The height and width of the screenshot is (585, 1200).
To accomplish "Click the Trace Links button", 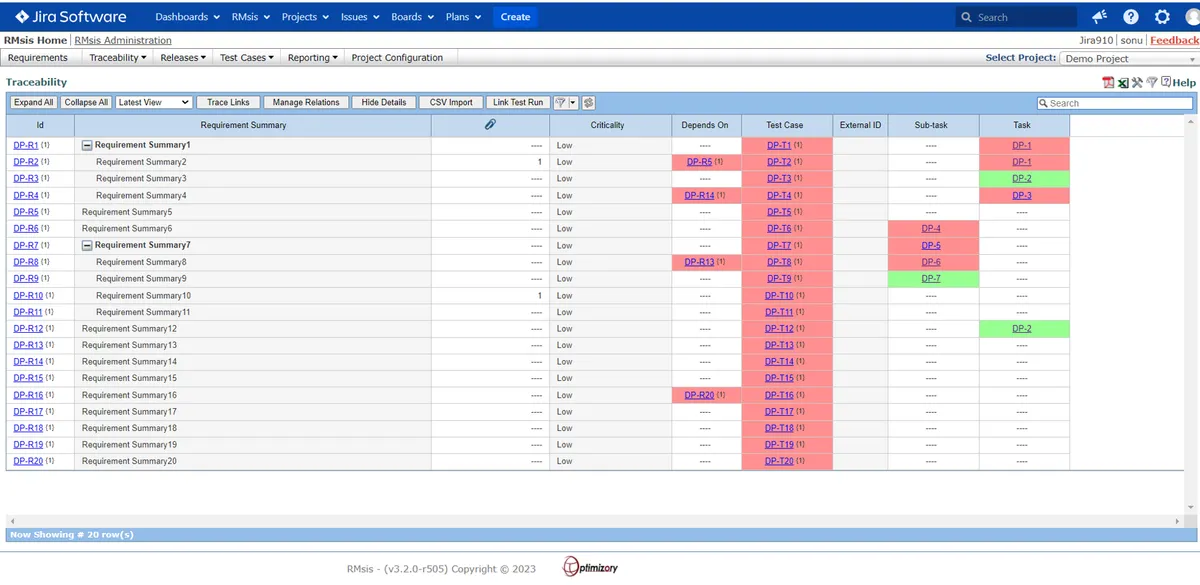I will tap(229, 102).
